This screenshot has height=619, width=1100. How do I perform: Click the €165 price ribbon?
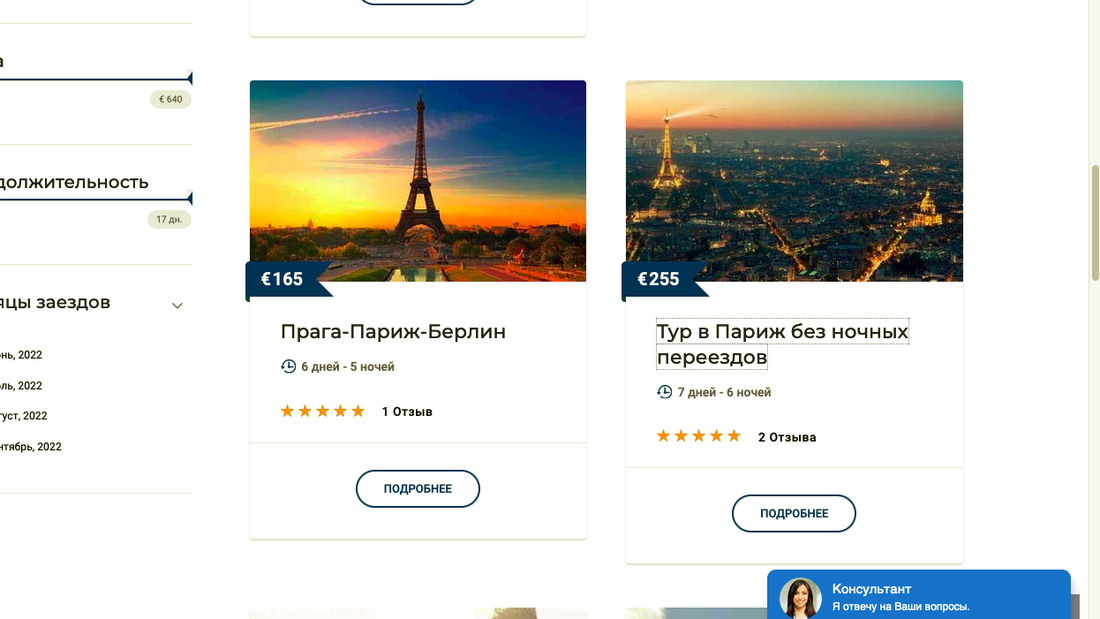click(283, 279)
